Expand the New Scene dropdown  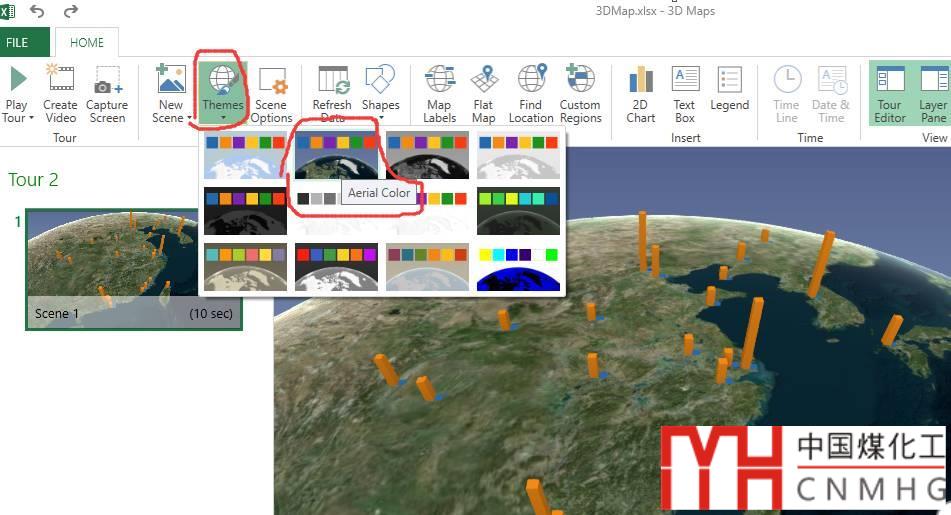170,118
